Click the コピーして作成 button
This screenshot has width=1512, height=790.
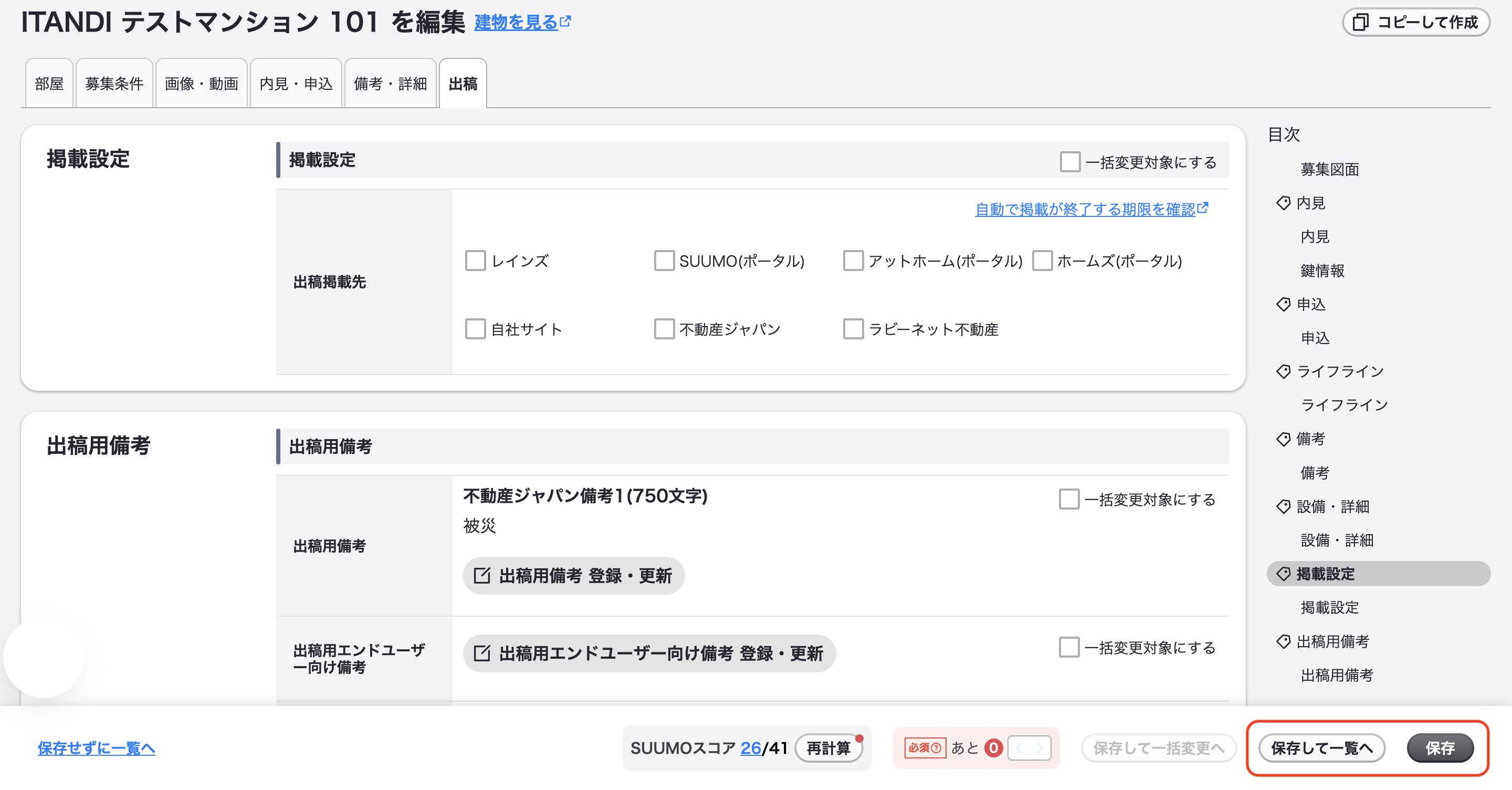click(1416, 22)
